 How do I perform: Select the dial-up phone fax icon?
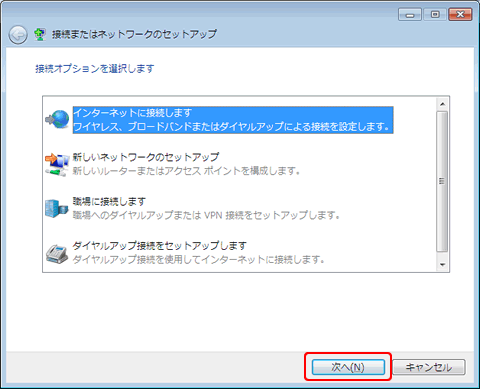[57, 254]
